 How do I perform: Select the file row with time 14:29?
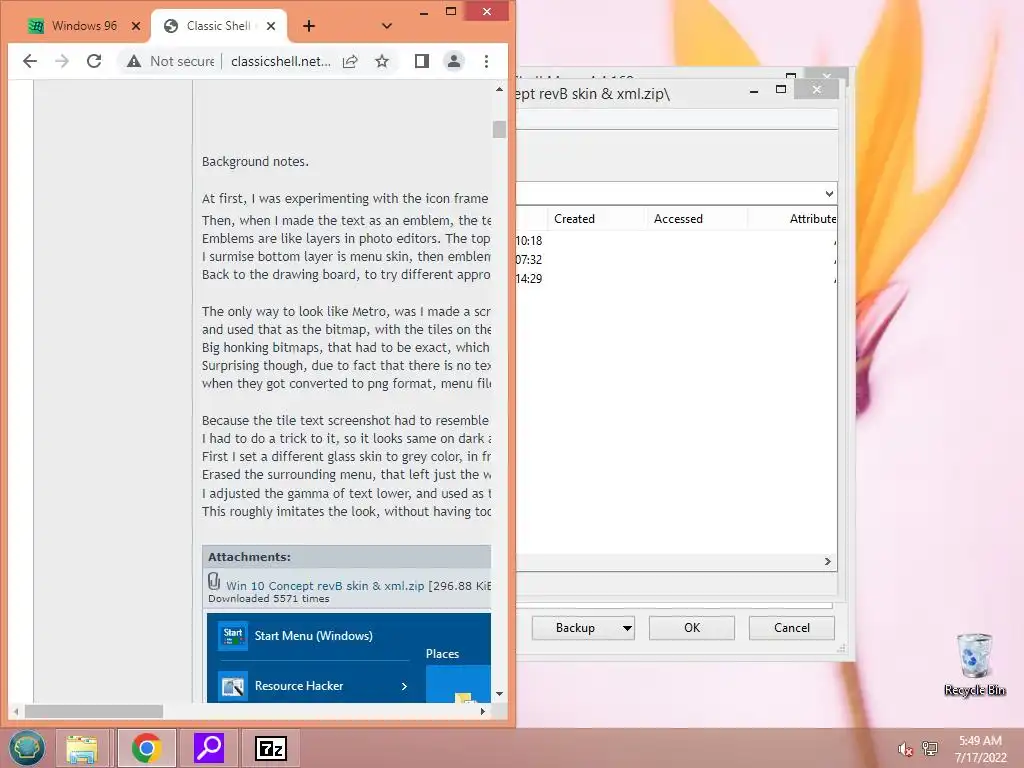(676, 278)
